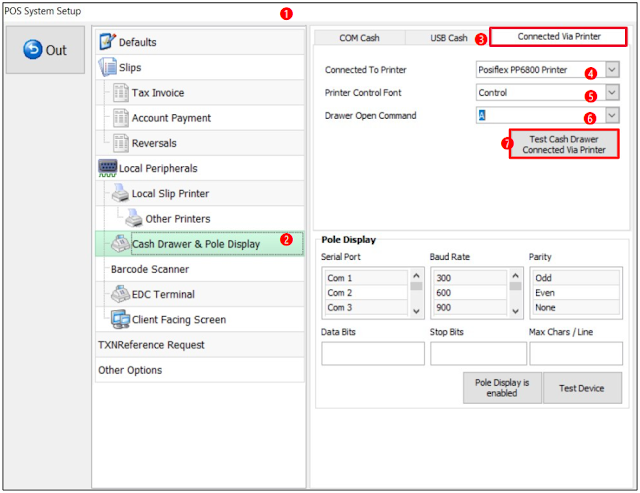Open Client Facing Screen settings

point(200,320)
